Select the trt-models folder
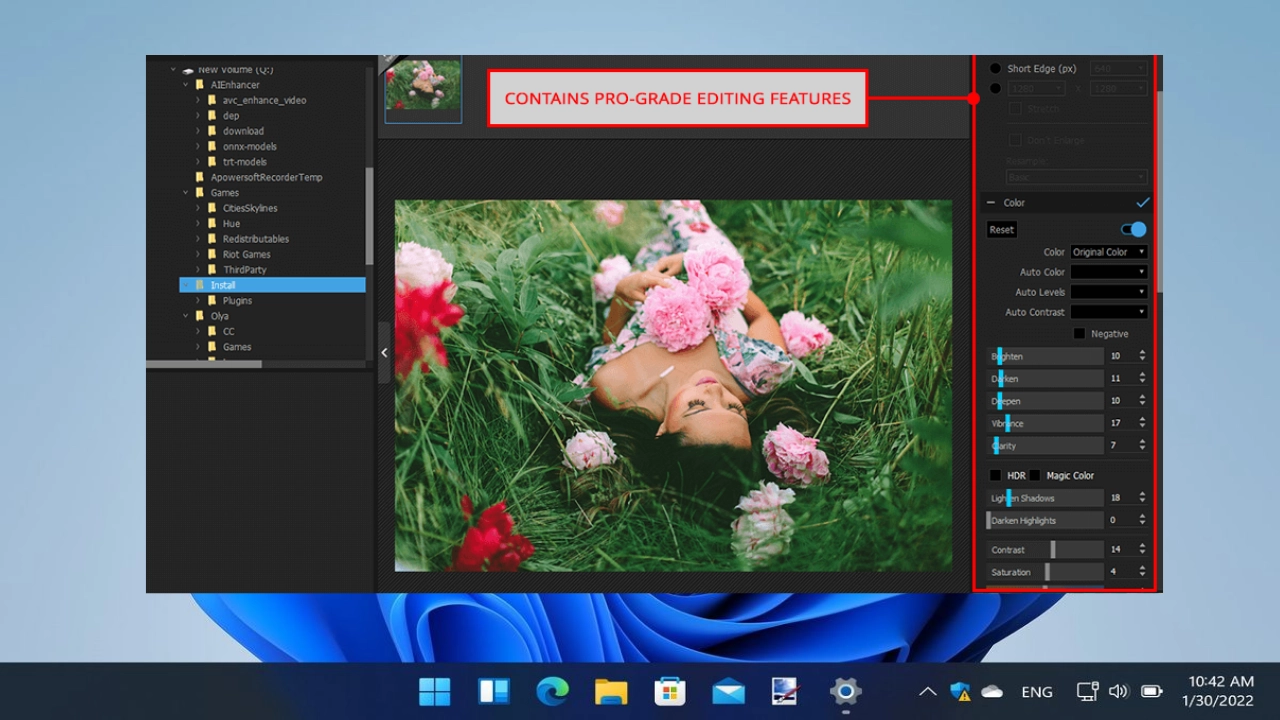 point(245,162)
